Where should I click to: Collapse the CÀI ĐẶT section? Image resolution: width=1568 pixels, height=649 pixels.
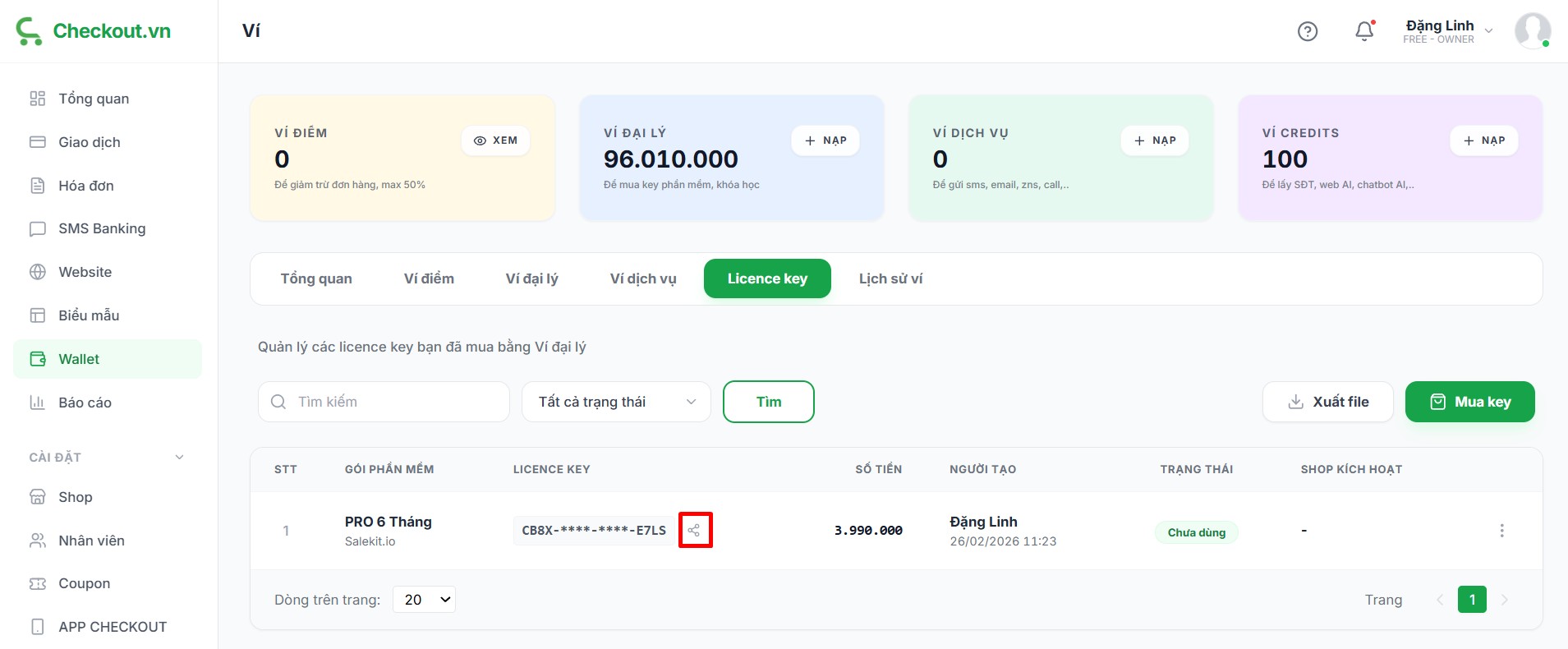[x=179, y=458]
